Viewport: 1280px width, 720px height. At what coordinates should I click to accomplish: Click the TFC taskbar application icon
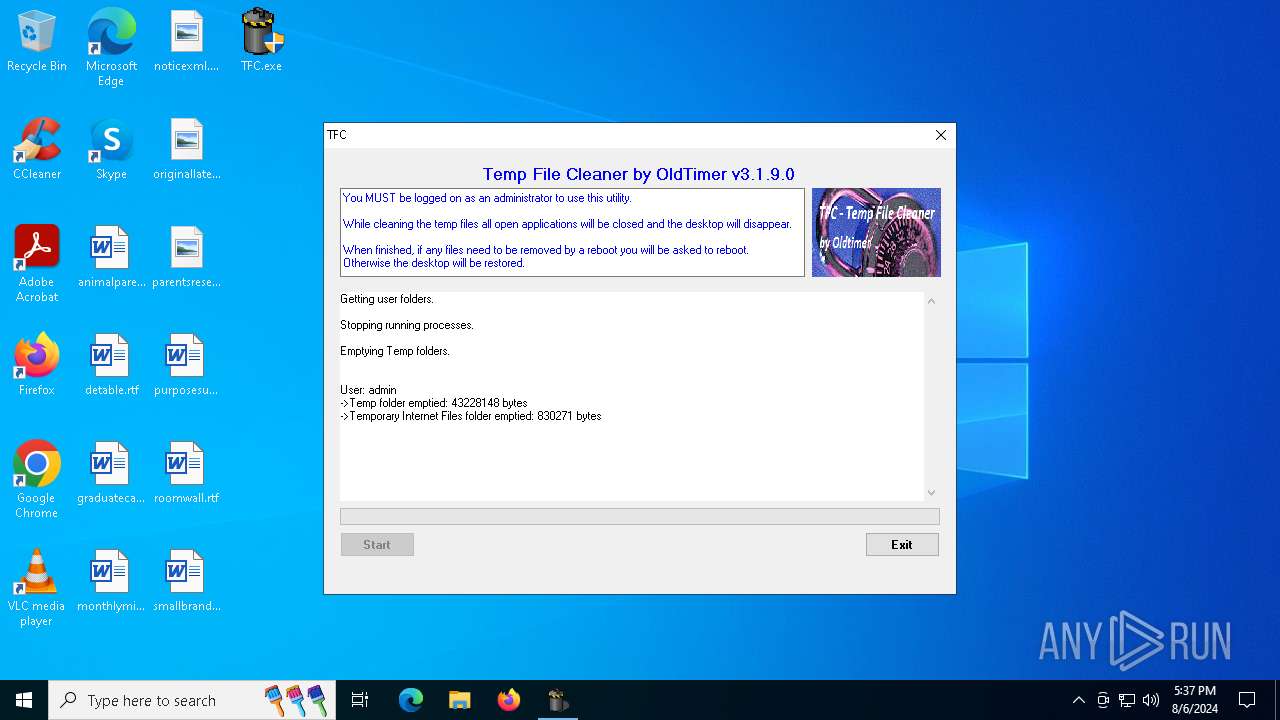[x=557, y=700]
